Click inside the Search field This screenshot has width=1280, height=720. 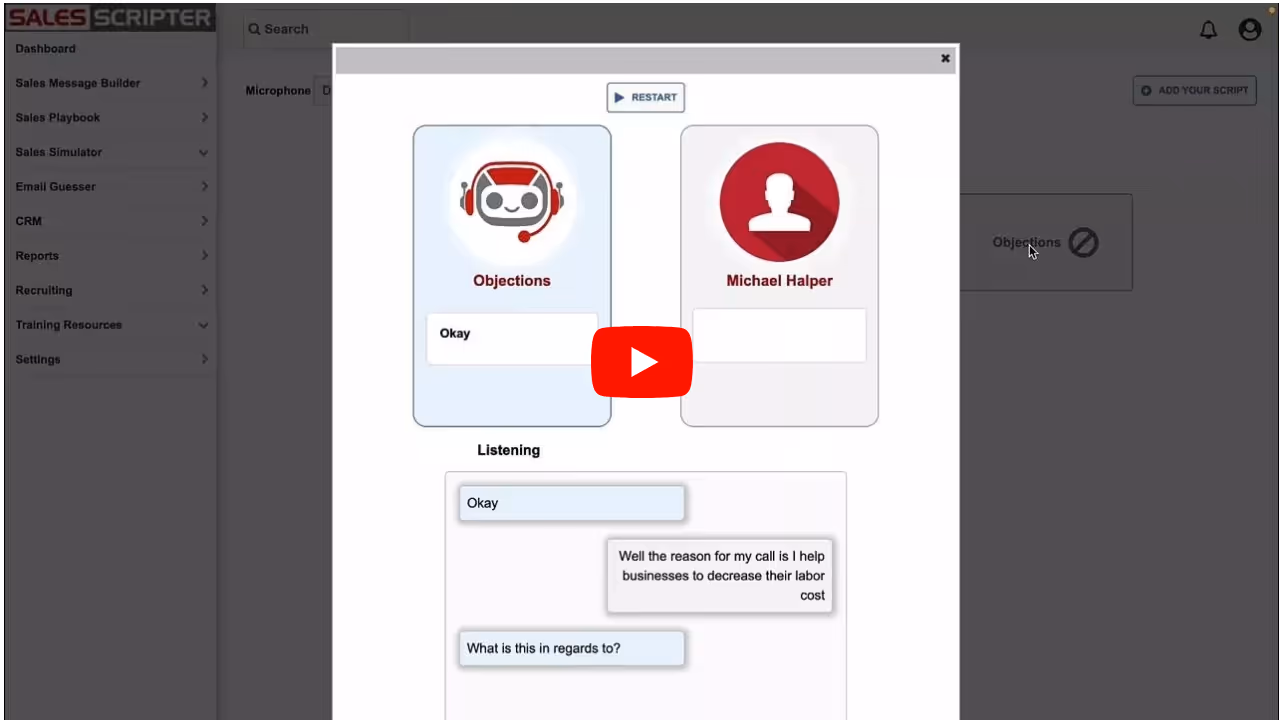326,29
